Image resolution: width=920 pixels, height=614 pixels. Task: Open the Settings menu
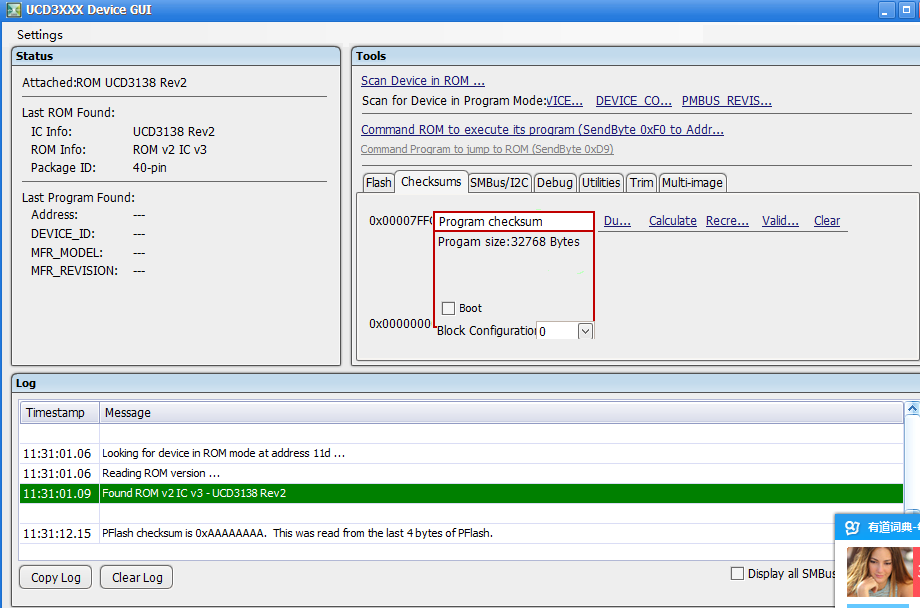pyautogui.click(x=39, y=35)
